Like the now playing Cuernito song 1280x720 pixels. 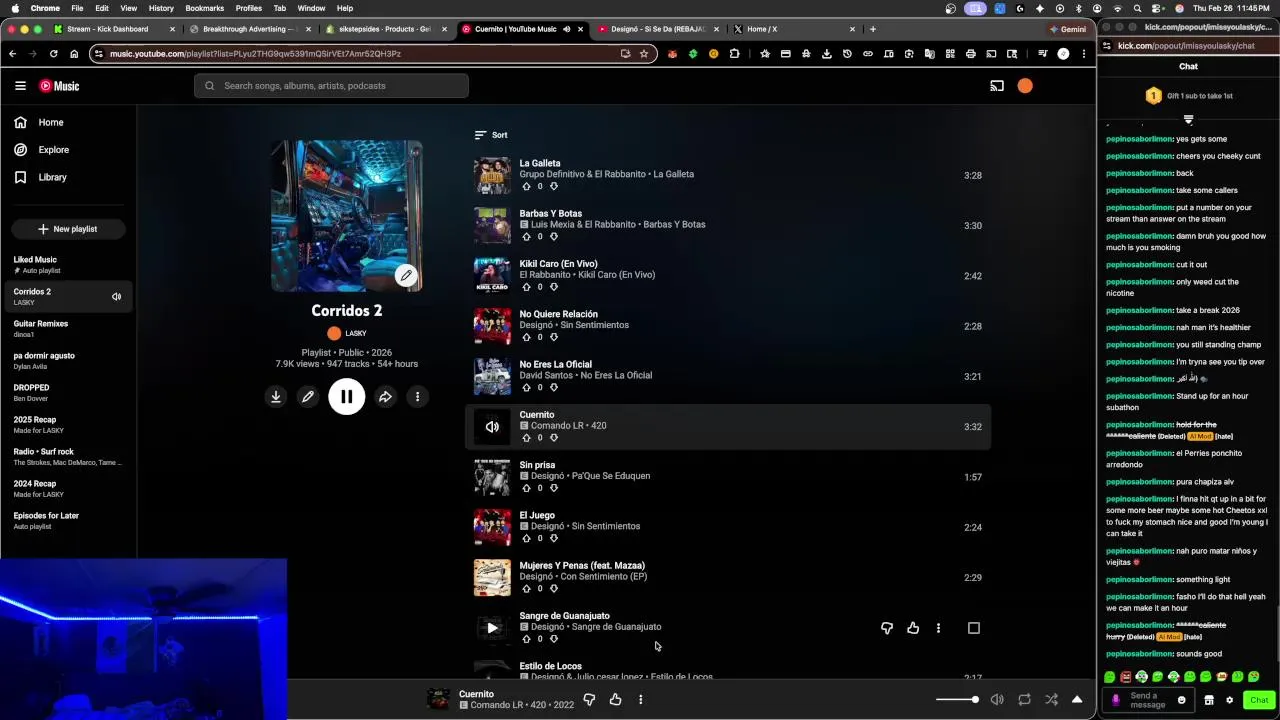click(615, 700)
